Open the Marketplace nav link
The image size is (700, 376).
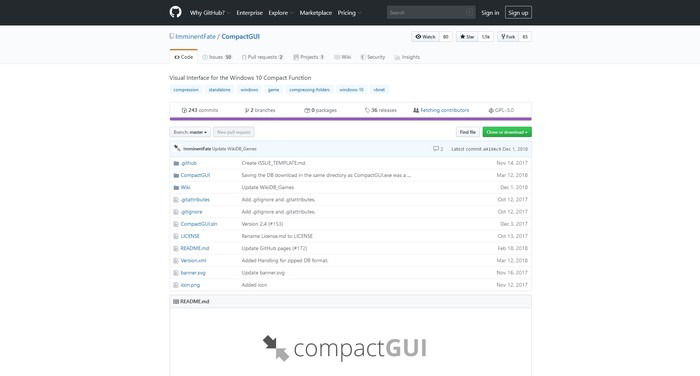pos(316,13)
